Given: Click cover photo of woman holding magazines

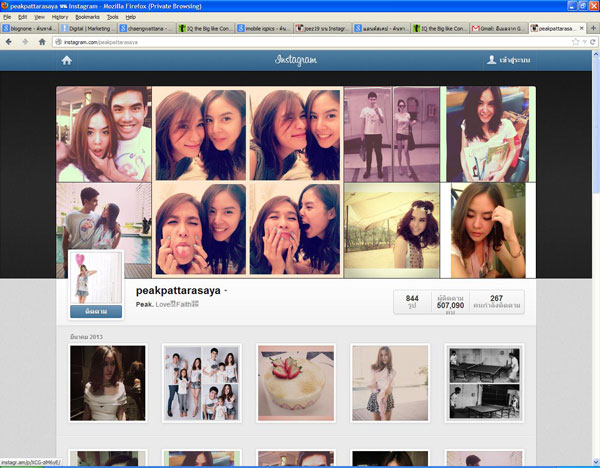Looking at the screenshot, I should (x=488, y=134).
